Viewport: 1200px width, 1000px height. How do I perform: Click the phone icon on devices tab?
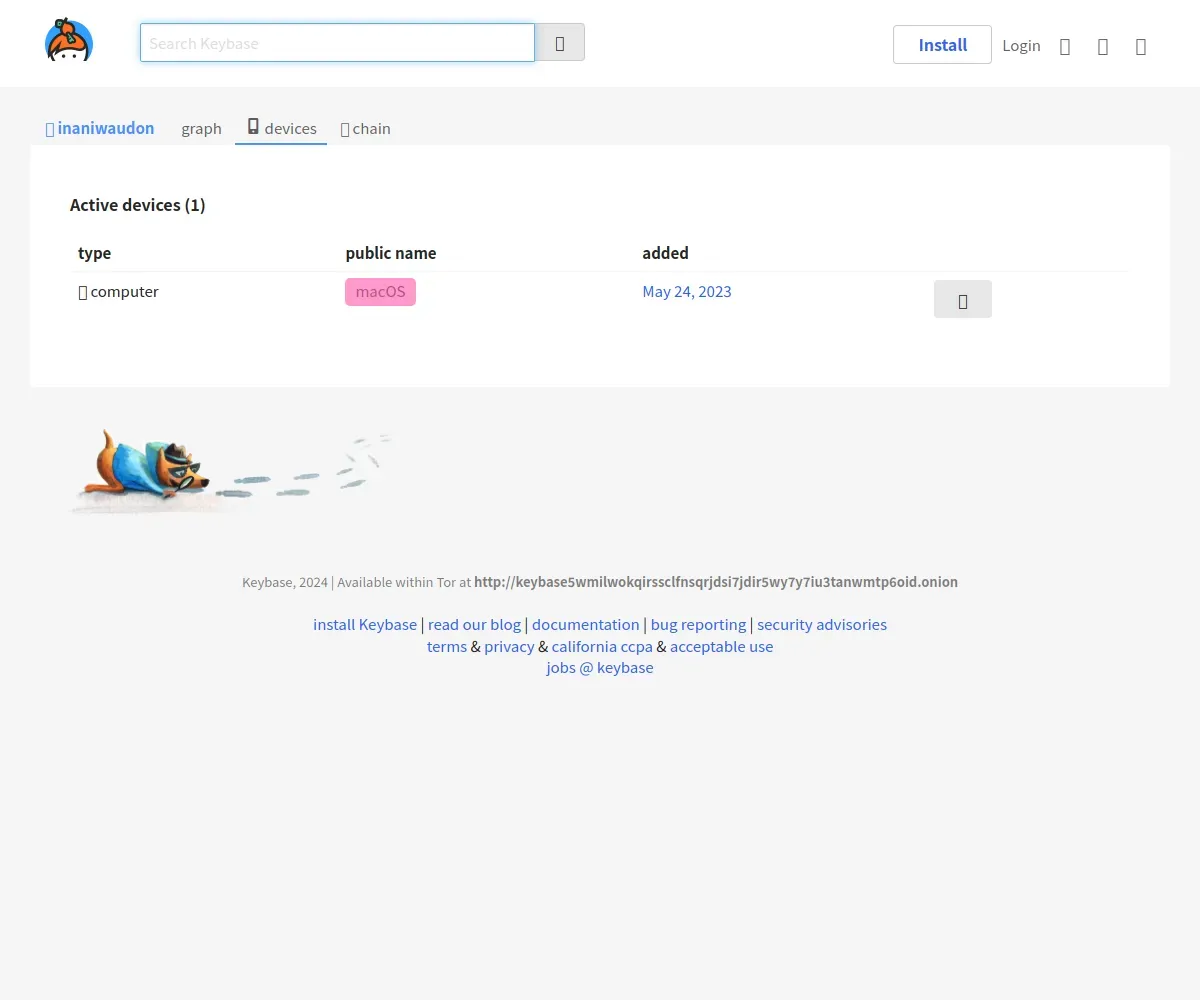(x=254, y=127)
